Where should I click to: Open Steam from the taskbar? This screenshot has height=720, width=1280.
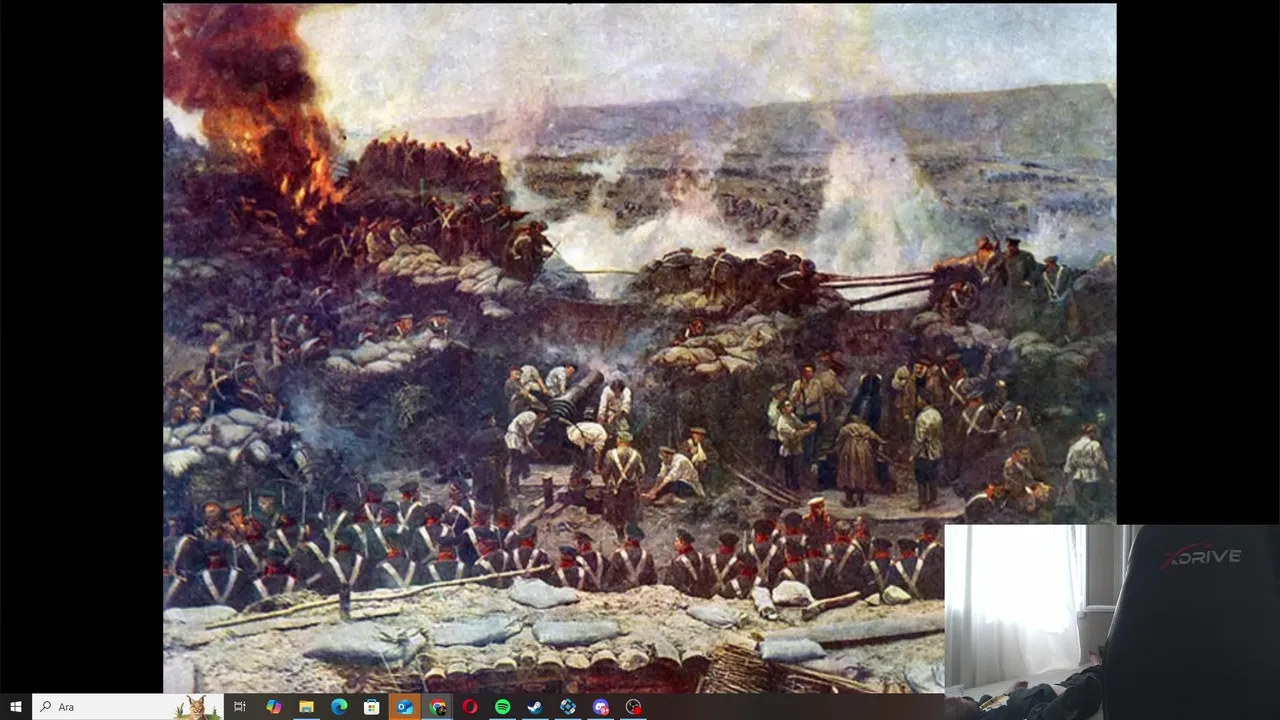[x=535, y=707]
